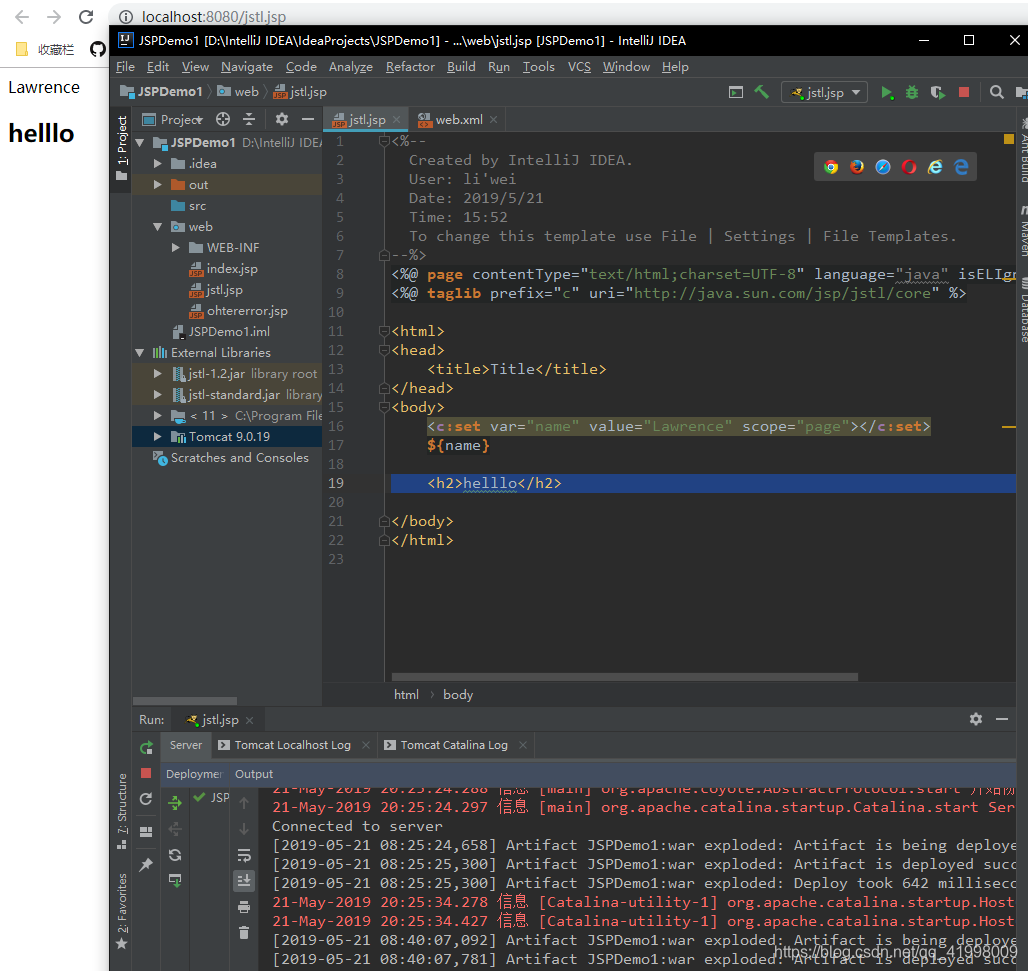This screenshot has width=1028, height=971.
Task: Expand the Tomcat 9.0.19 library
Action: tap(157, 436)
